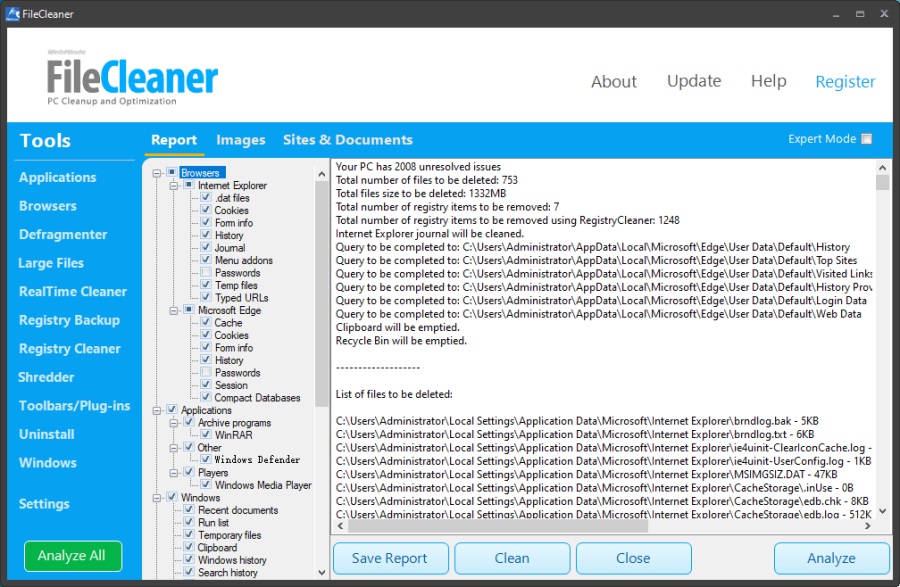The width and height of the screenshot is (900, 587).
Task: Collapse the Archive programs node
Action: [x=174, y=423]
